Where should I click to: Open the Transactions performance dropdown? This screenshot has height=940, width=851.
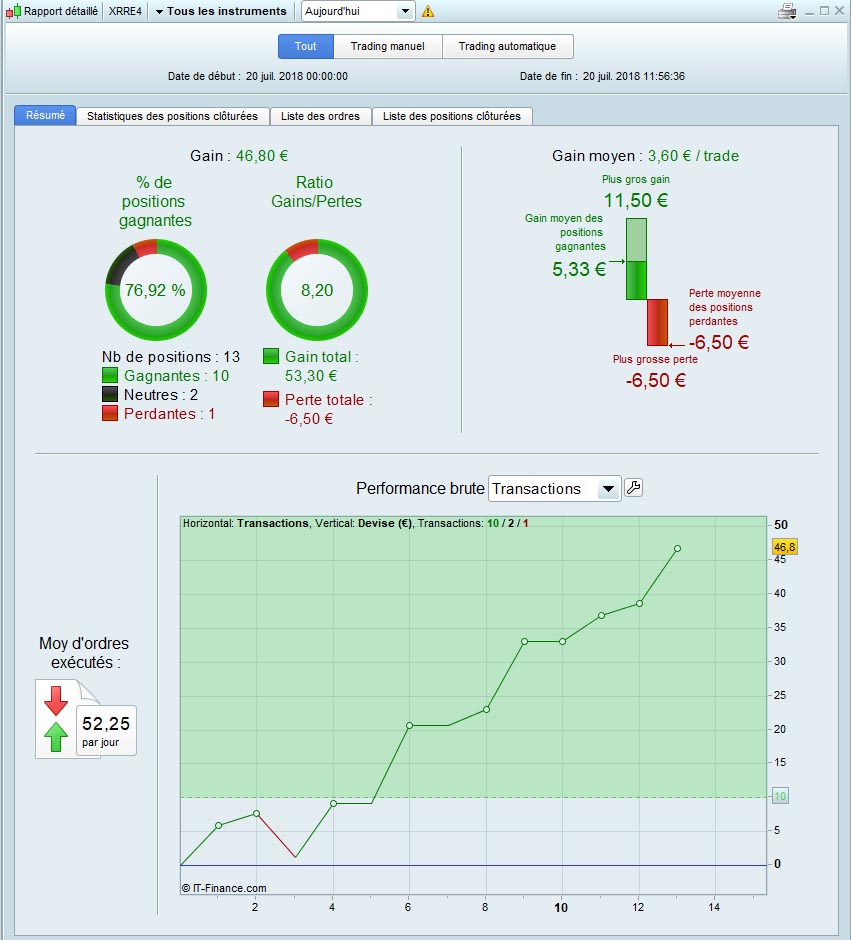tap(554, 489)
